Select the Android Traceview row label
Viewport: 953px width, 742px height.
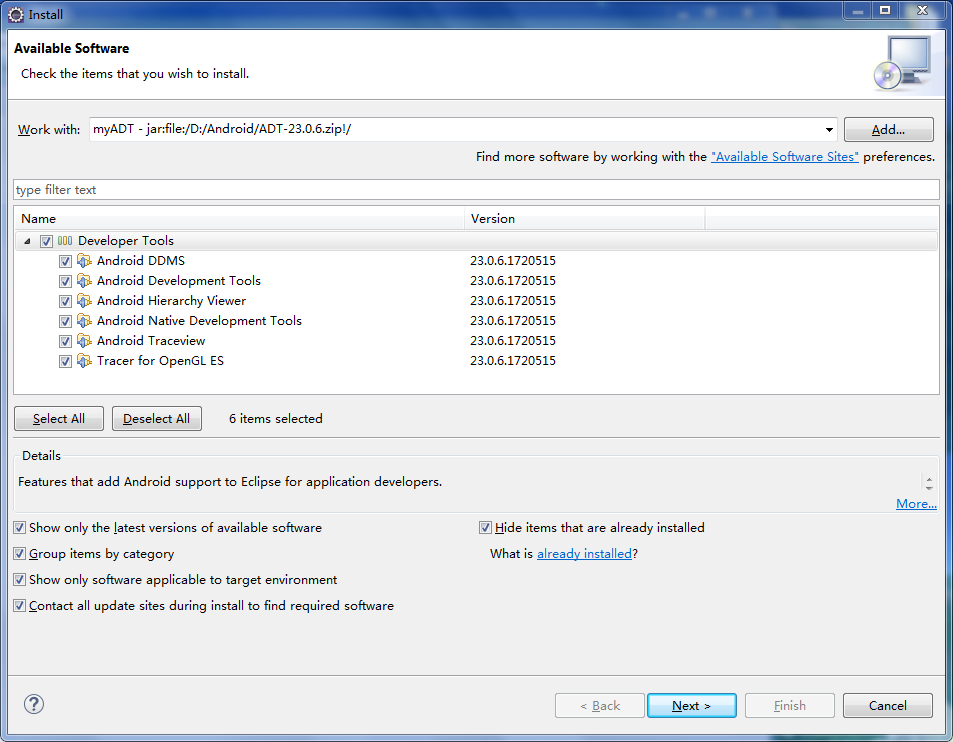(x=151, y=341)
